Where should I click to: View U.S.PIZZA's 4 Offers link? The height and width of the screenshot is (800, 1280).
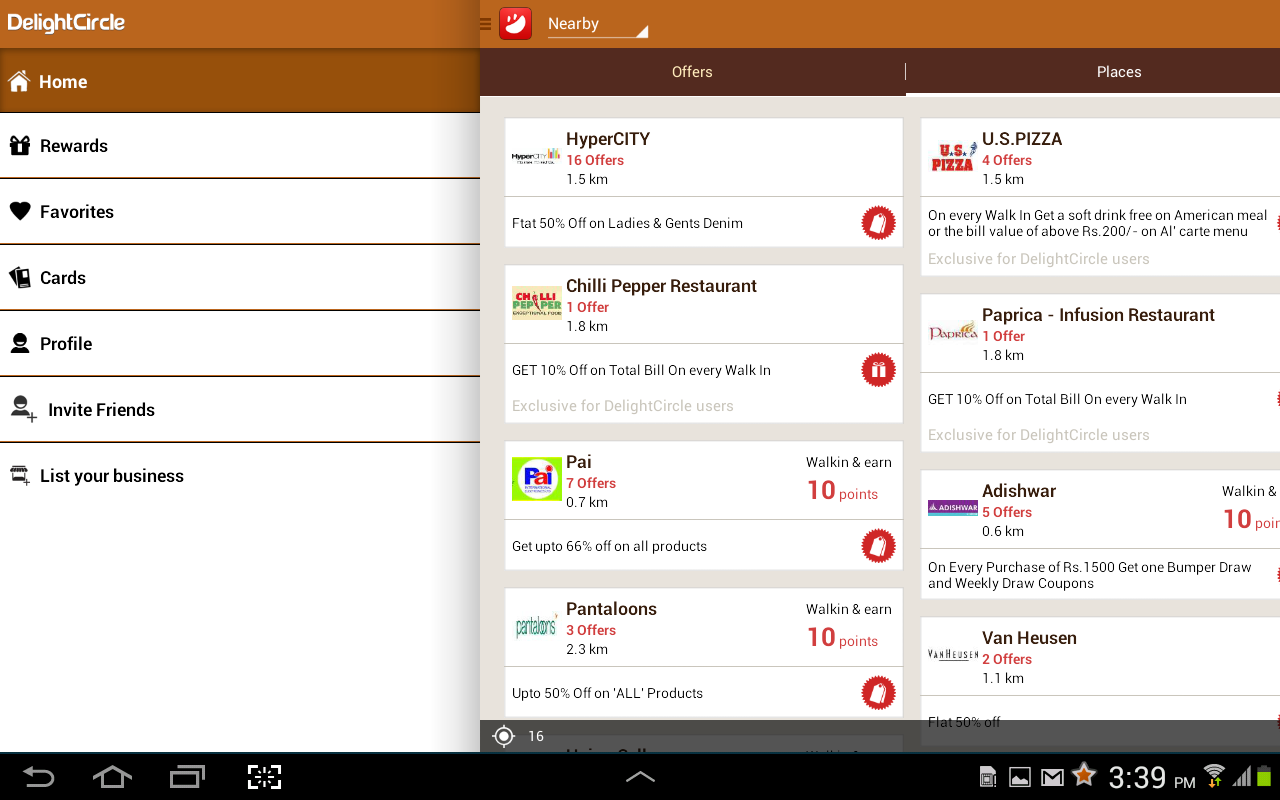[1007, 160]
